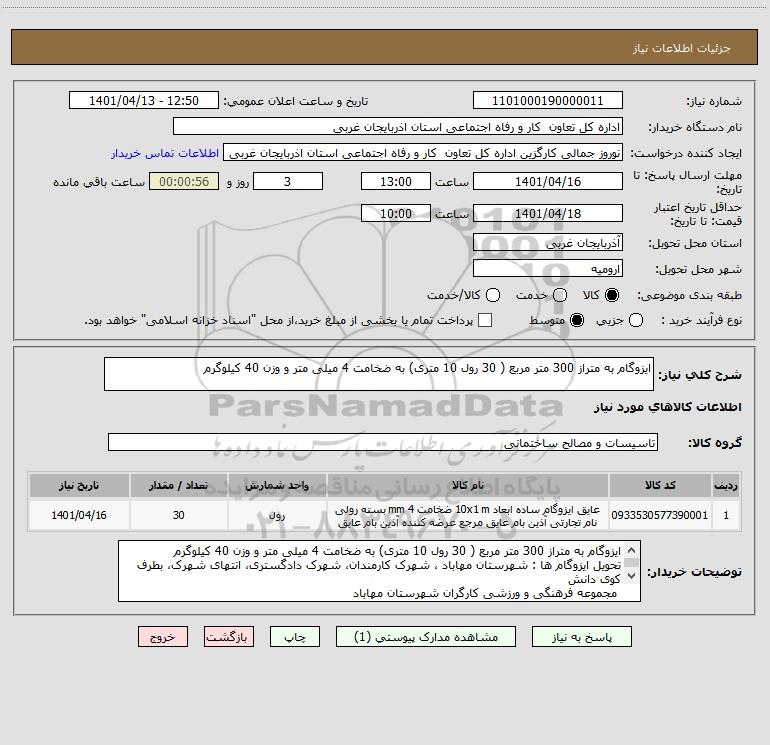Click the quantity cell 30

point(179,515)
